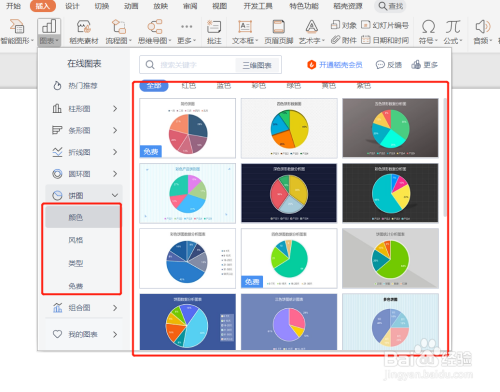Switch to the 切换 ribbon tab

[102, 6]
